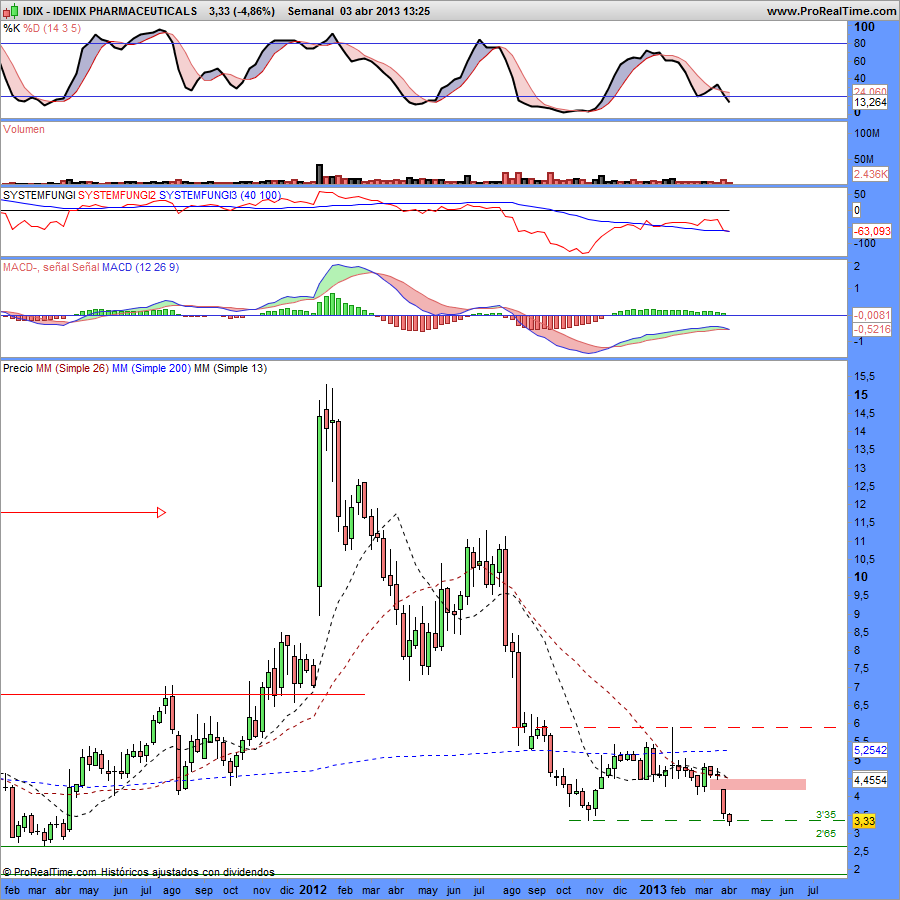Click the green 2'65 support level label
The image size is (900, 900).
click(x=826, y=833)
